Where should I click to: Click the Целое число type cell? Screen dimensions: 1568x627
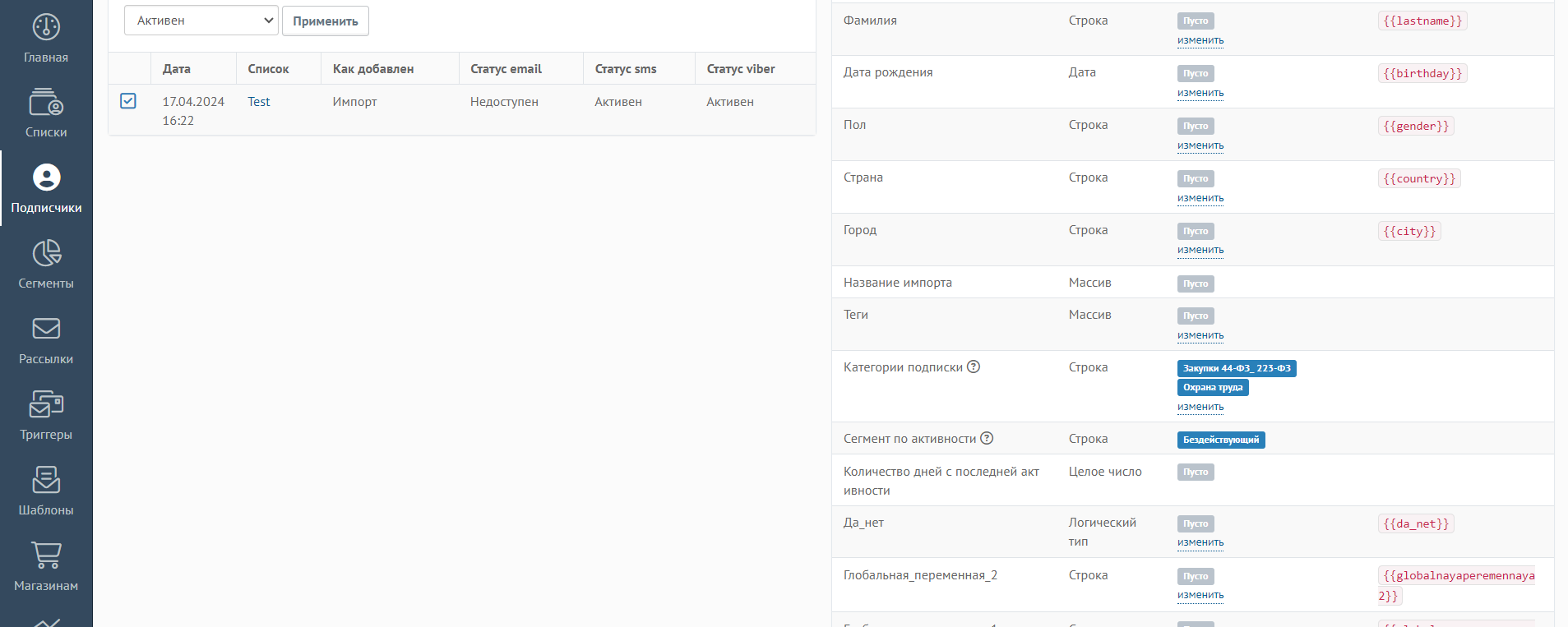1105,472
